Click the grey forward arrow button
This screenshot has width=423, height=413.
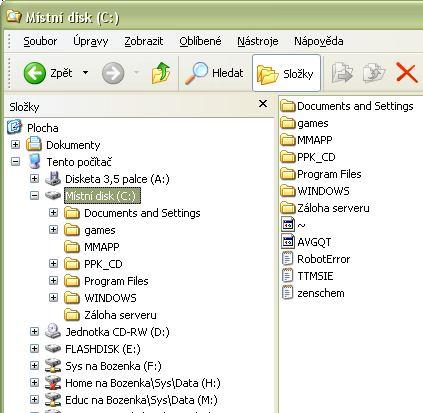click(x=113, y=73)
